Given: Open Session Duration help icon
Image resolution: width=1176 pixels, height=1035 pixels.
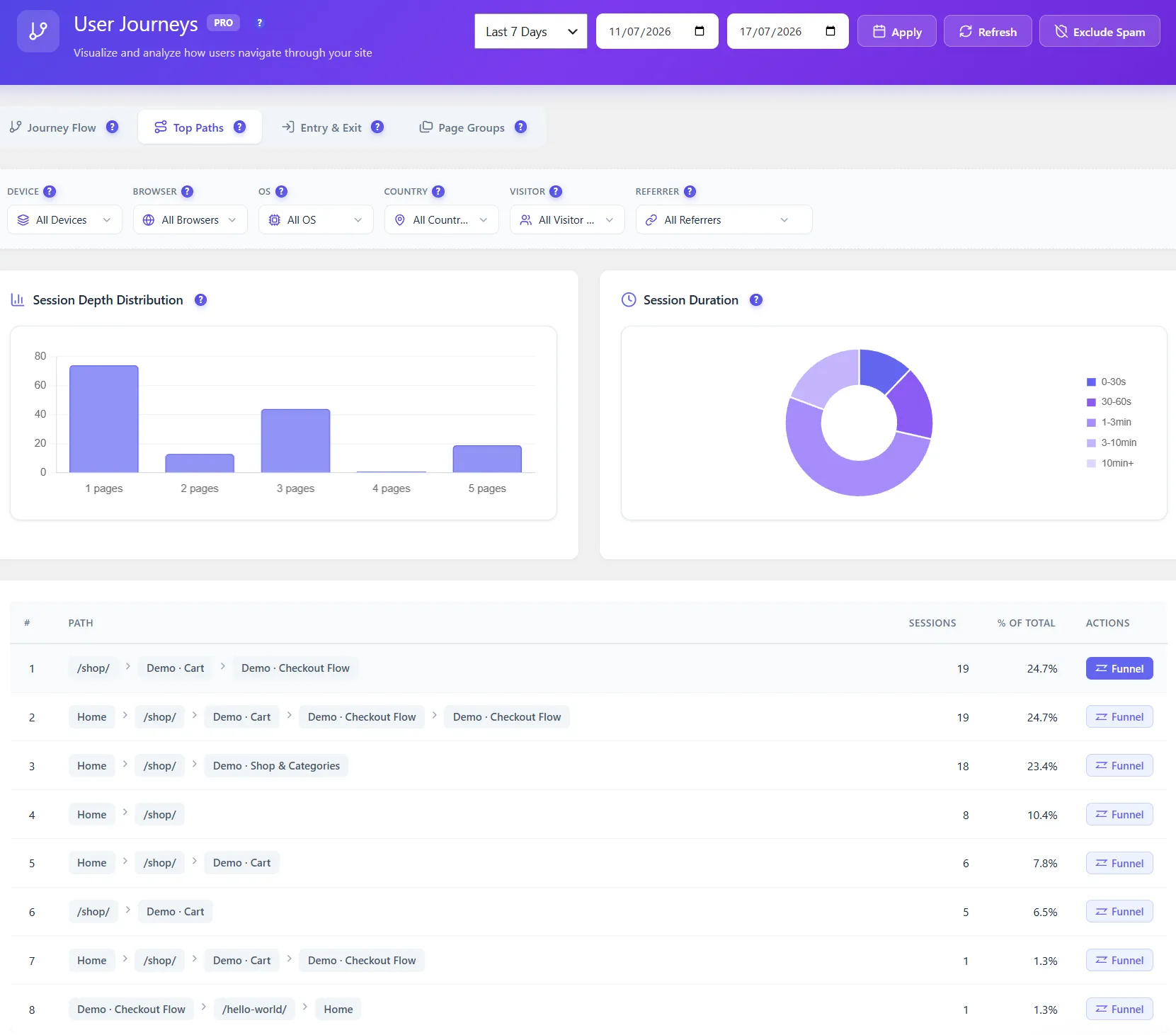Looking at the screenshot, I should (x=756, y=299).
